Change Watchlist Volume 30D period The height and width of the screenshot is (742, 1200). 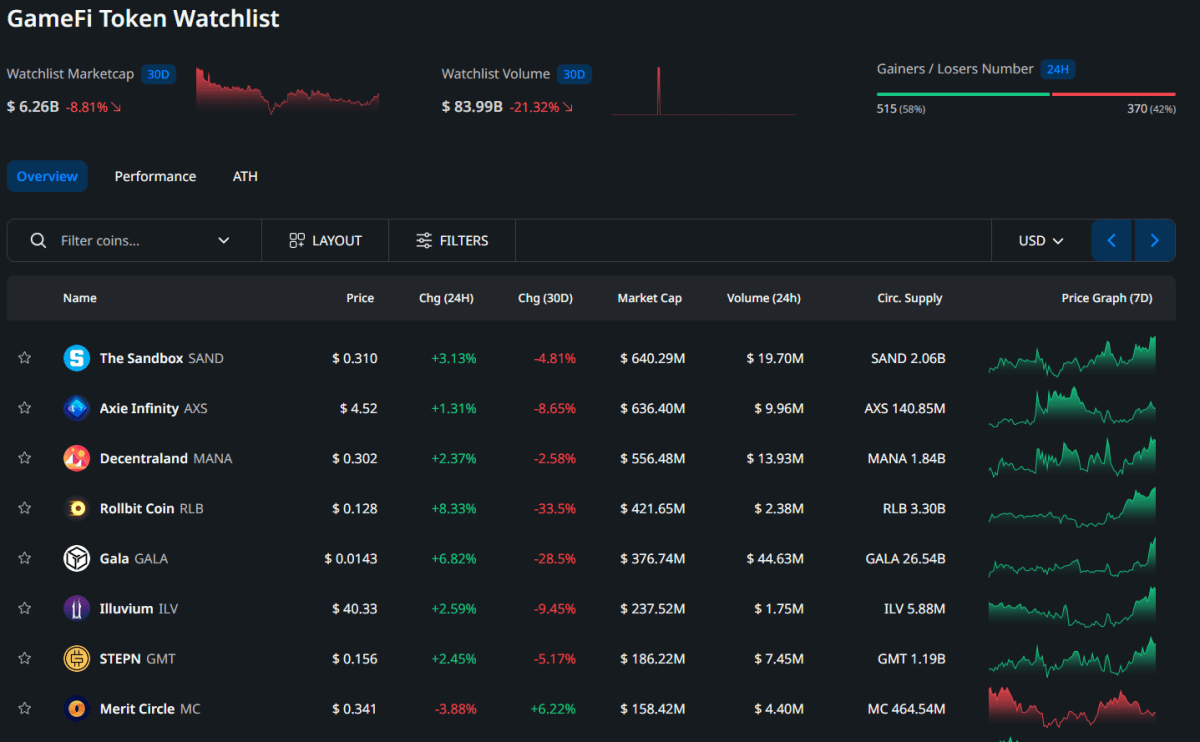coord(574,74)
